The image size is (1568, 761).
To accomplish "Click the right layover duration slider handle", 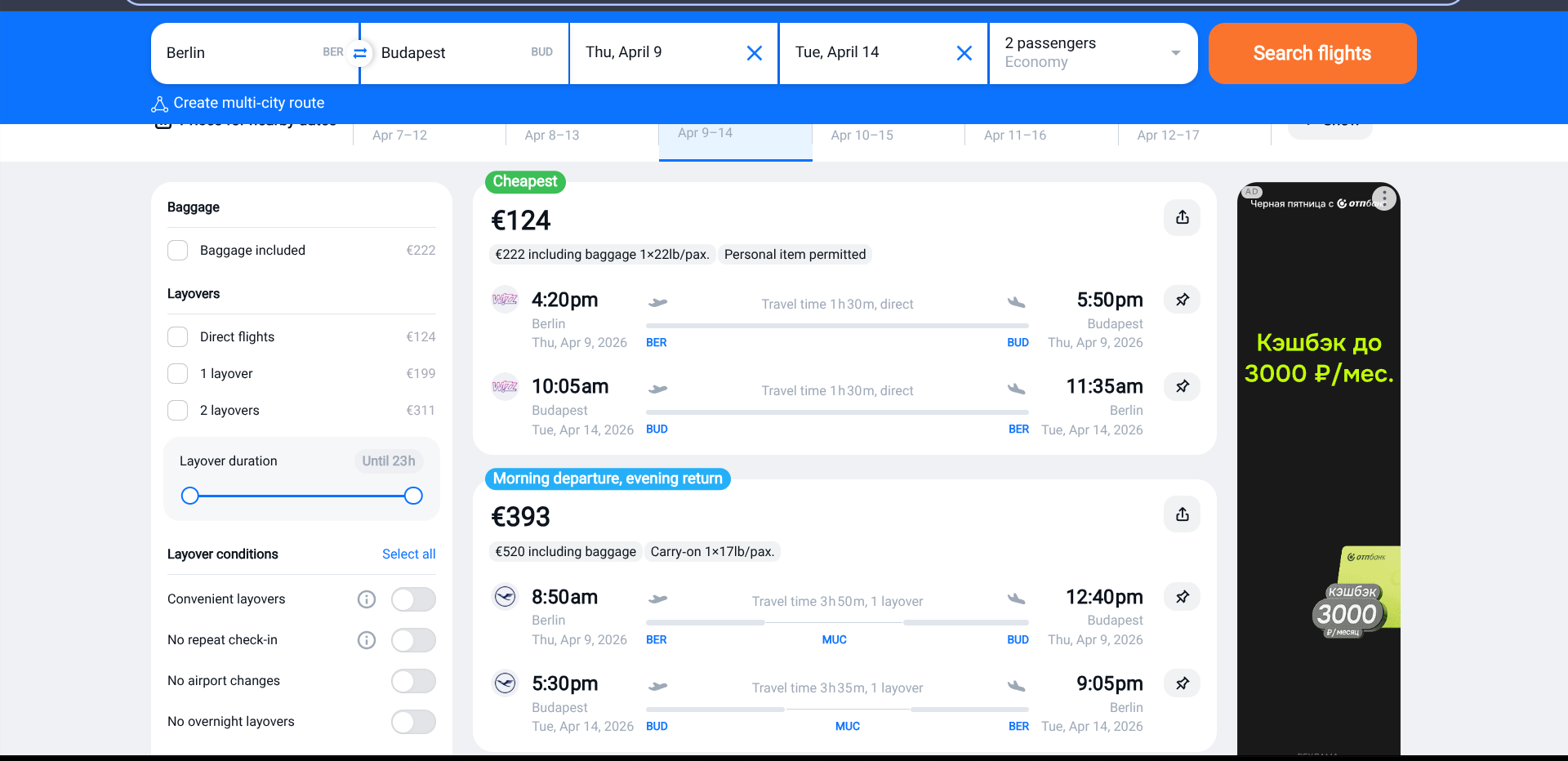I will click(x=413, y=496).
